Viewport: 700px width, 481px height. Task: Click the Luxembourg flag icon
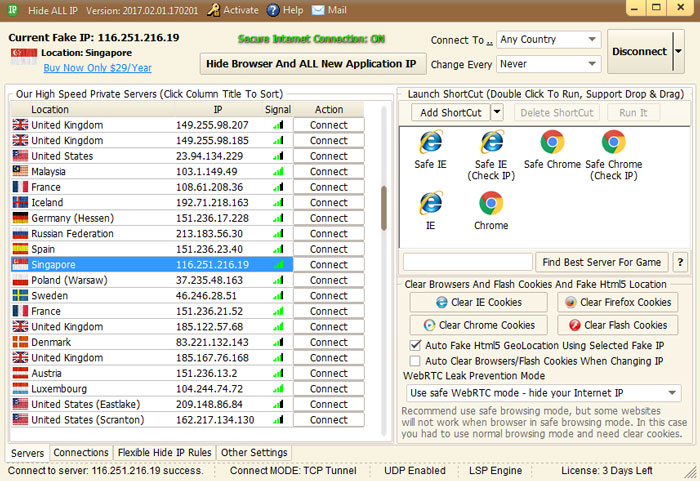click(x=20, y=389)
